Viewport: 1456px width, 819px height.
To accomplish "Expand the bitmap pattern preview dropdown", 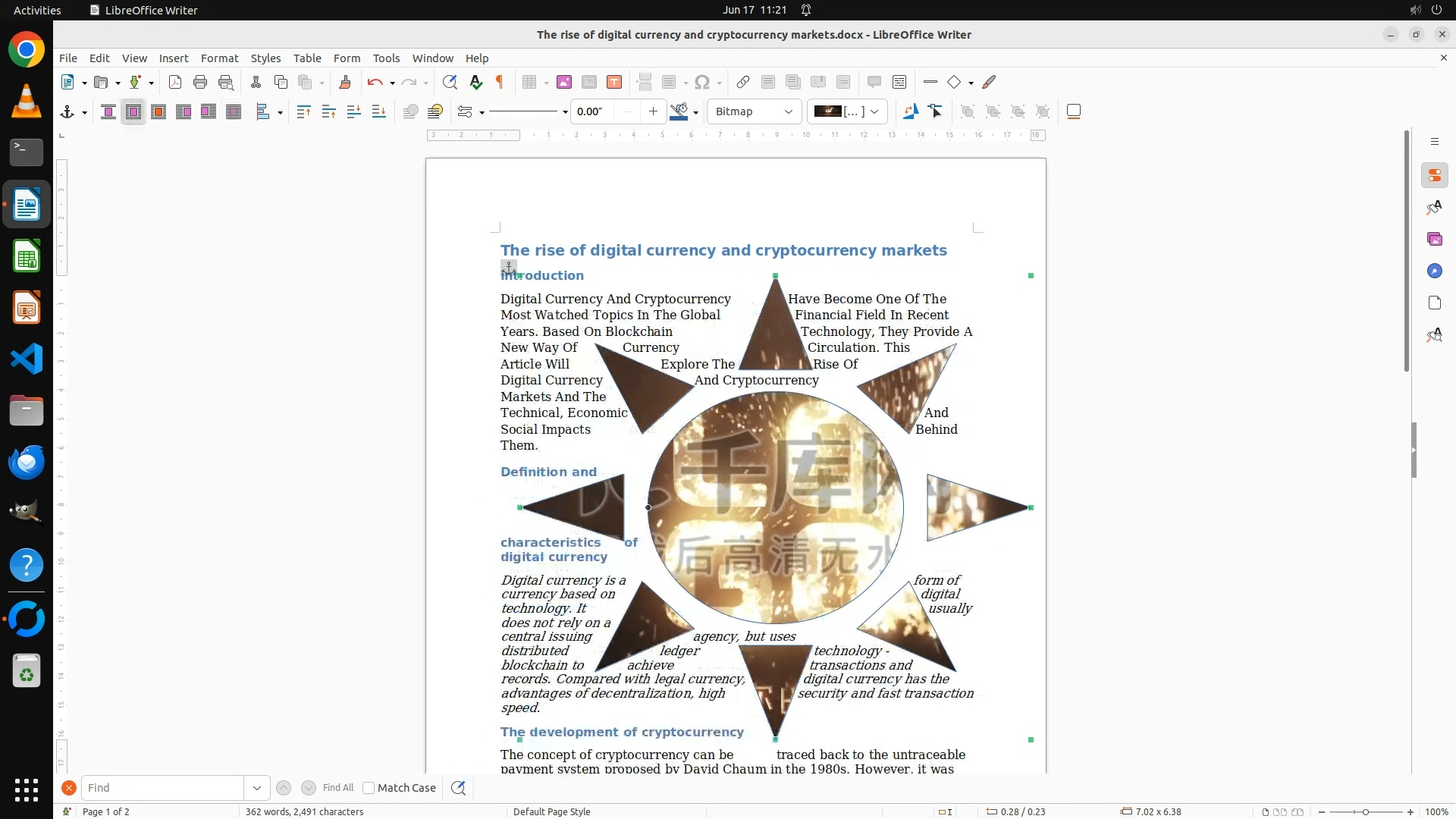I will [874, 111].
